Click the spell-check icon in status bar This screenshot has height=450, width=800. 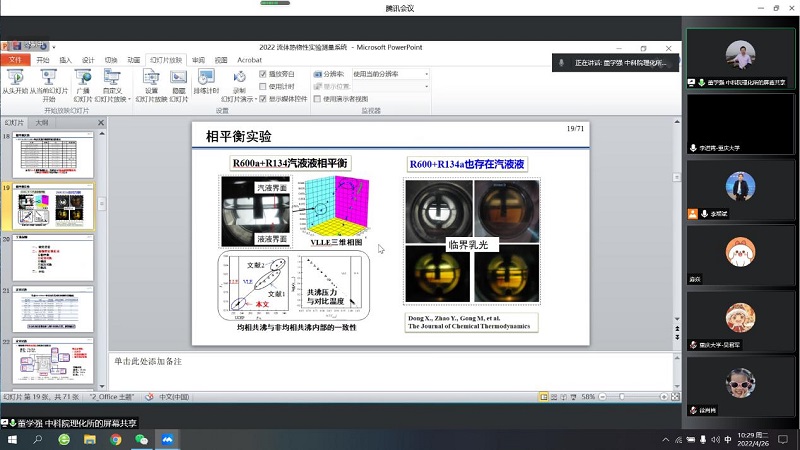click(149, 396)
